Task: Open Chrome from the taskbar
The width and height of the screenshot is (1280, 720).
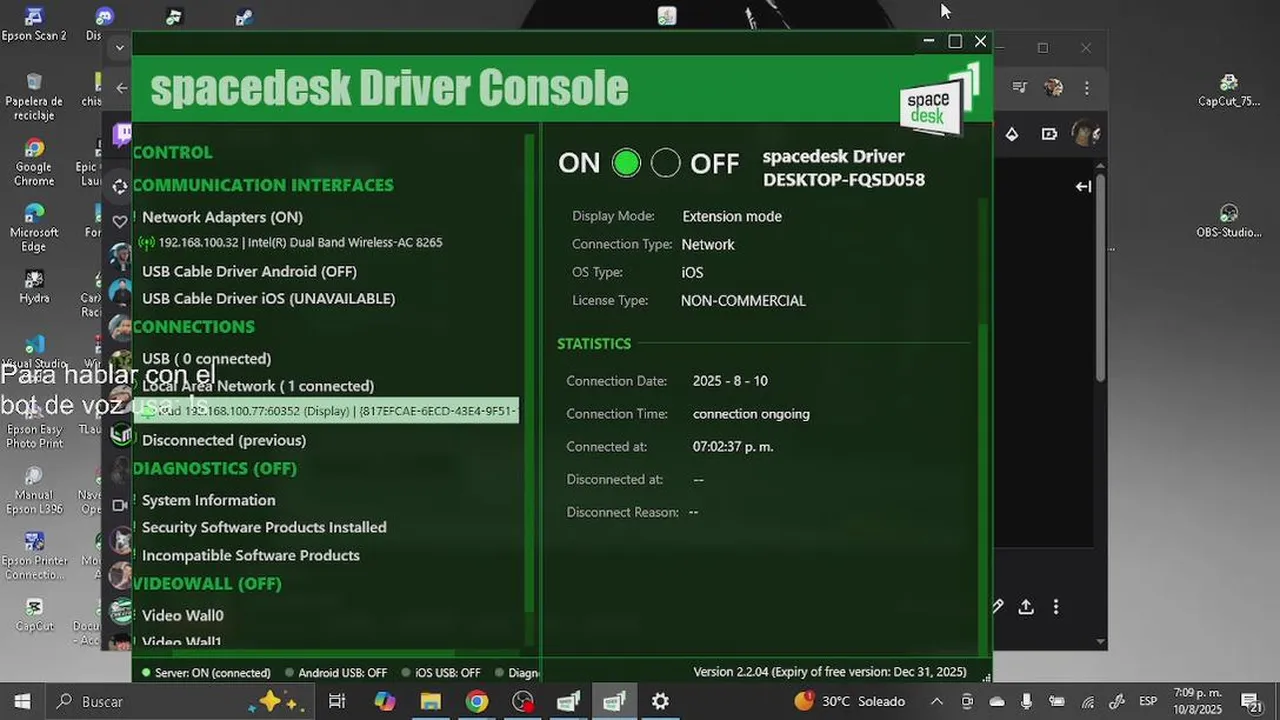Action: click(477, 701)
